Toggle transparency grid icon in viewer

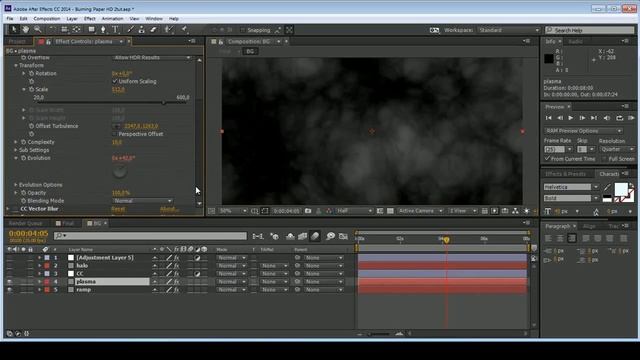391,211
